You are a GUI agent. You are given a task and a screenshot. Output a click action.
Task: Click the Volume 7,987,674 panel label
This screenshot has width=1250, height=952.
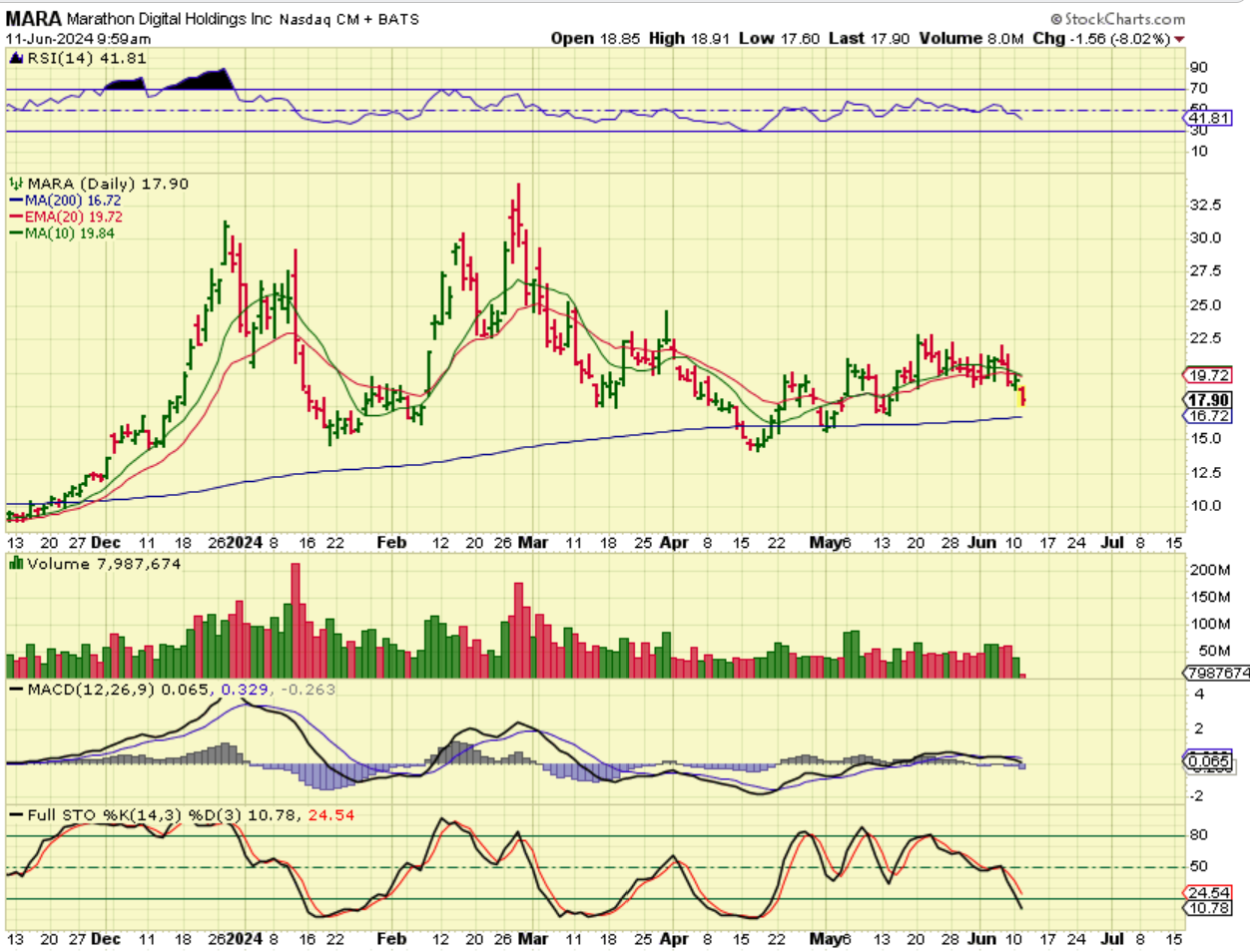[x=104, y=564]
